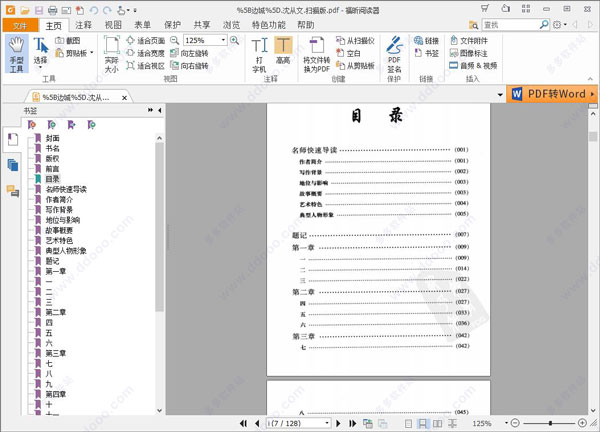Image resolution: width=600 pixels, height=432 pixels.
Task: Open the Bookmarks side panel
Action: [x=13, y=139]
